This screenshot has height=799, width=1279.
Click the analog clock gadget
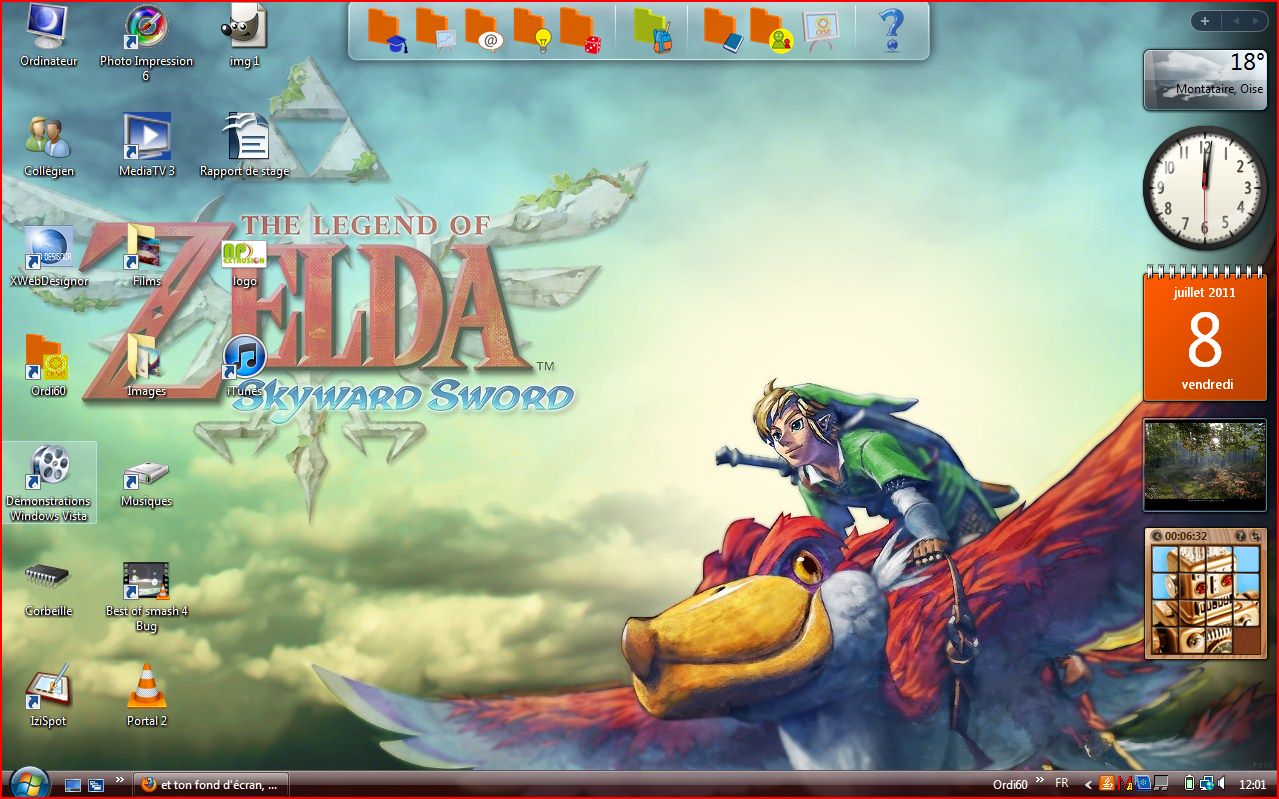click(x=1205, y=187)
